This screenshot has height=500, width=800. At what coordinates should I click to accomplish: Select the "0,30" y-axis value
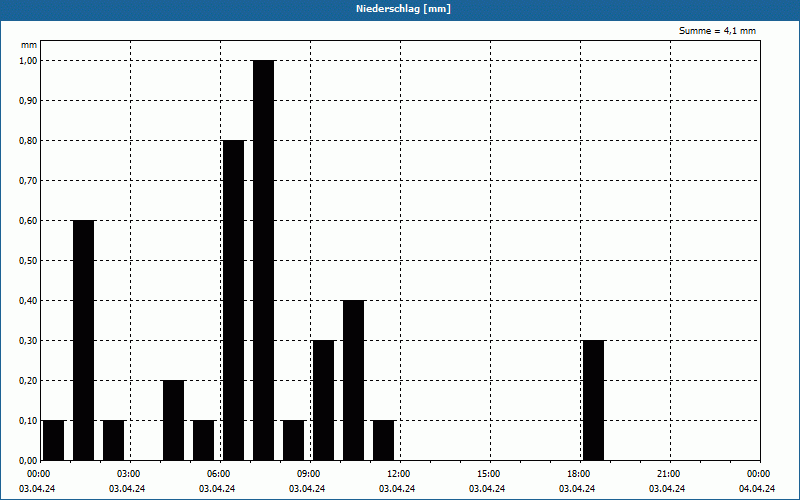(x=29, y=341)
